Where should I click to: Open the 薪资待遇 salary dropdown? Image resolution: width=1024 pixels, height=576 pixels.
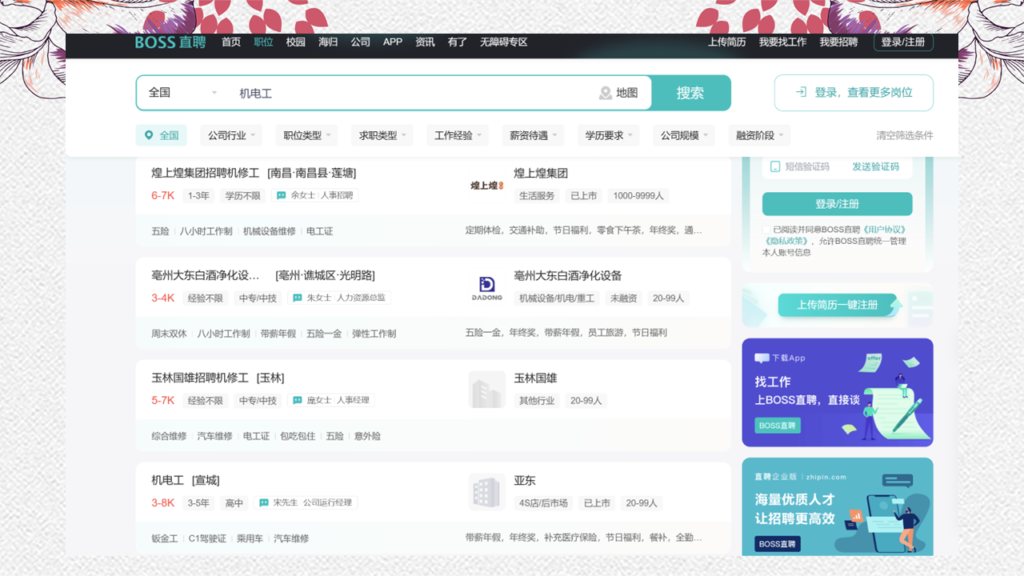[535, 135]
